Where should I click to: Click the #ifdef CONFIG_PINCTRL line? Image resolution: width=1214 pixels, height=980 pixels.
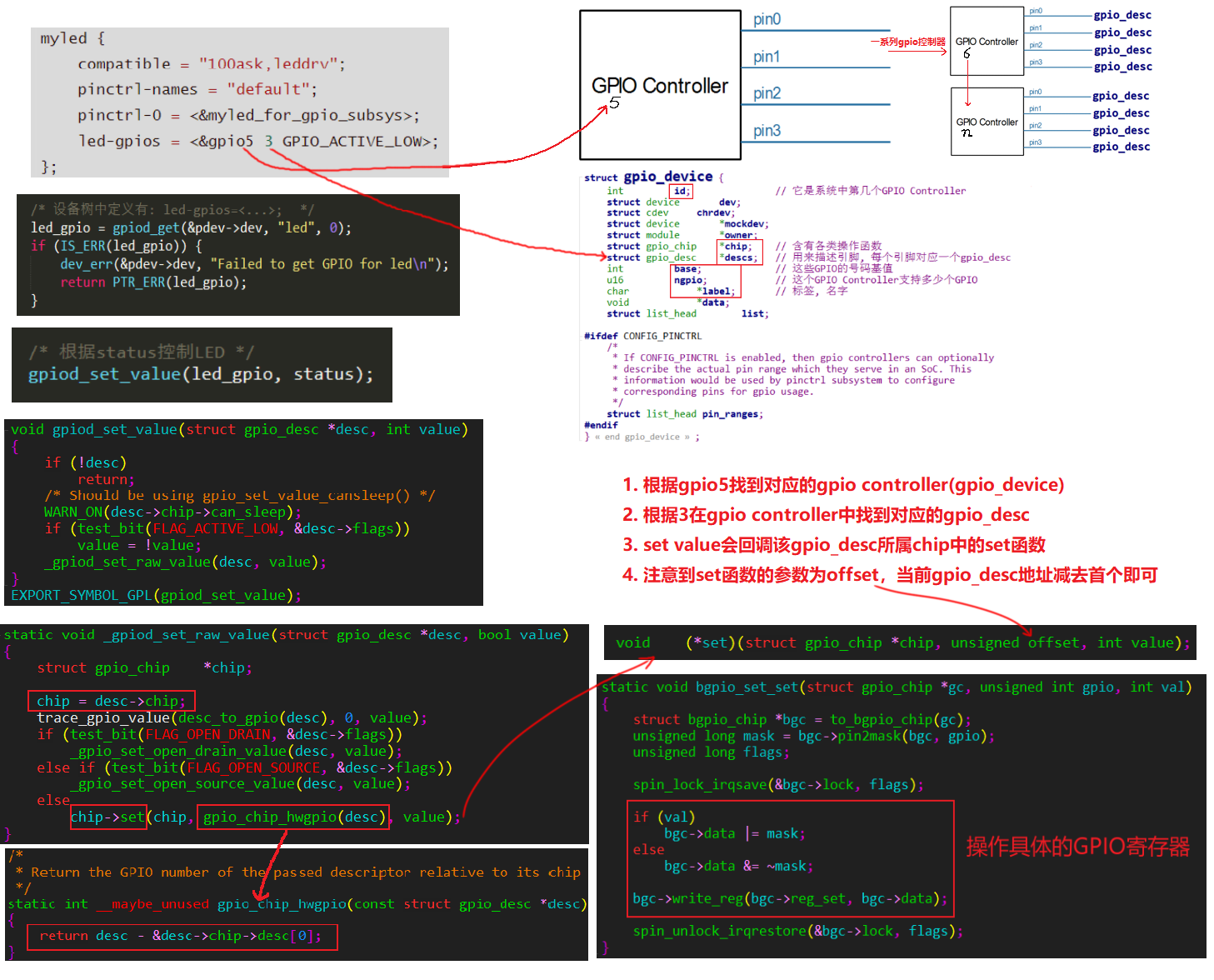642,336
